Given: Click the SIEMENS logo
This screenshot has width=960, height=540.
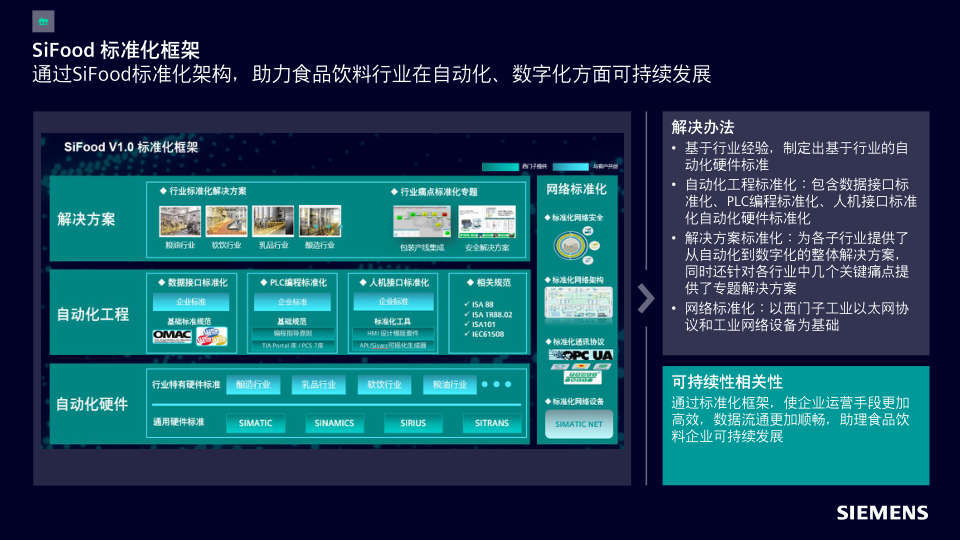Looking at the screenshot, I should (882, 513).
